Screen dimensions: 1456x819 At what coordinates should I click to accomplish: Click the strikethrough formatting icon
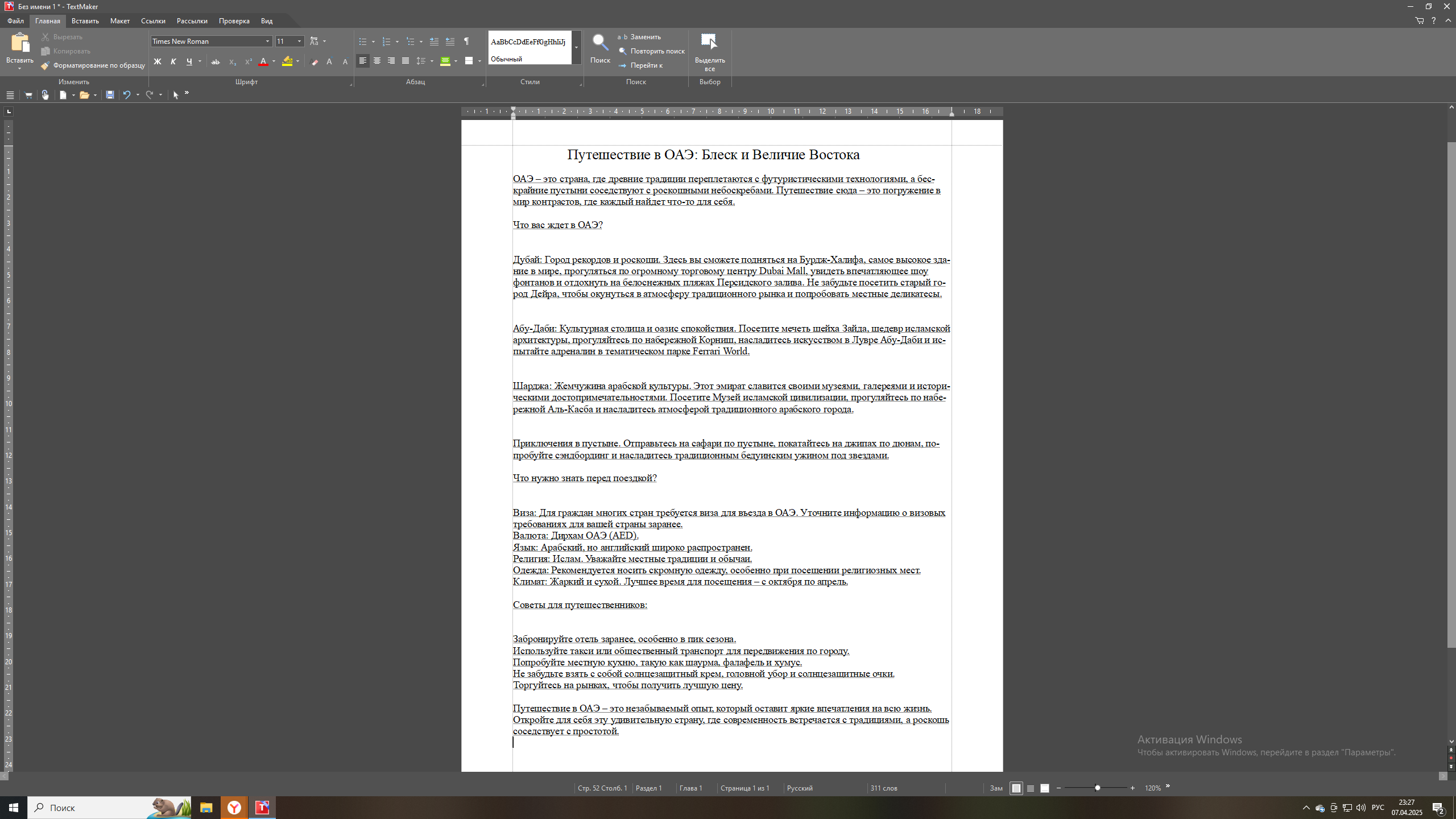(216, 61)
